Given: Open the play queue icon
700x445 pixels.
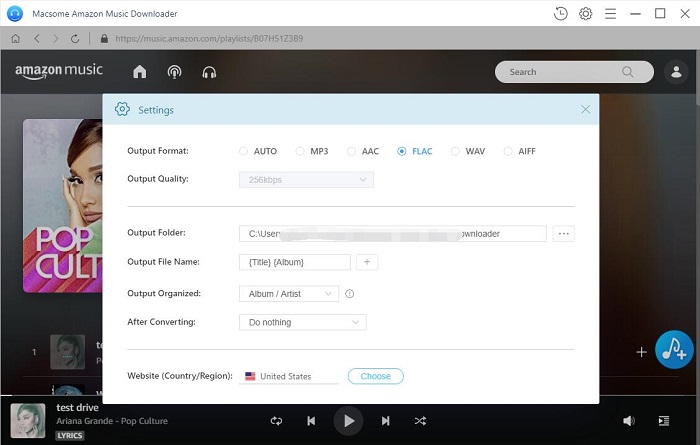Looking at the screenshot, I should coord(663,420).
